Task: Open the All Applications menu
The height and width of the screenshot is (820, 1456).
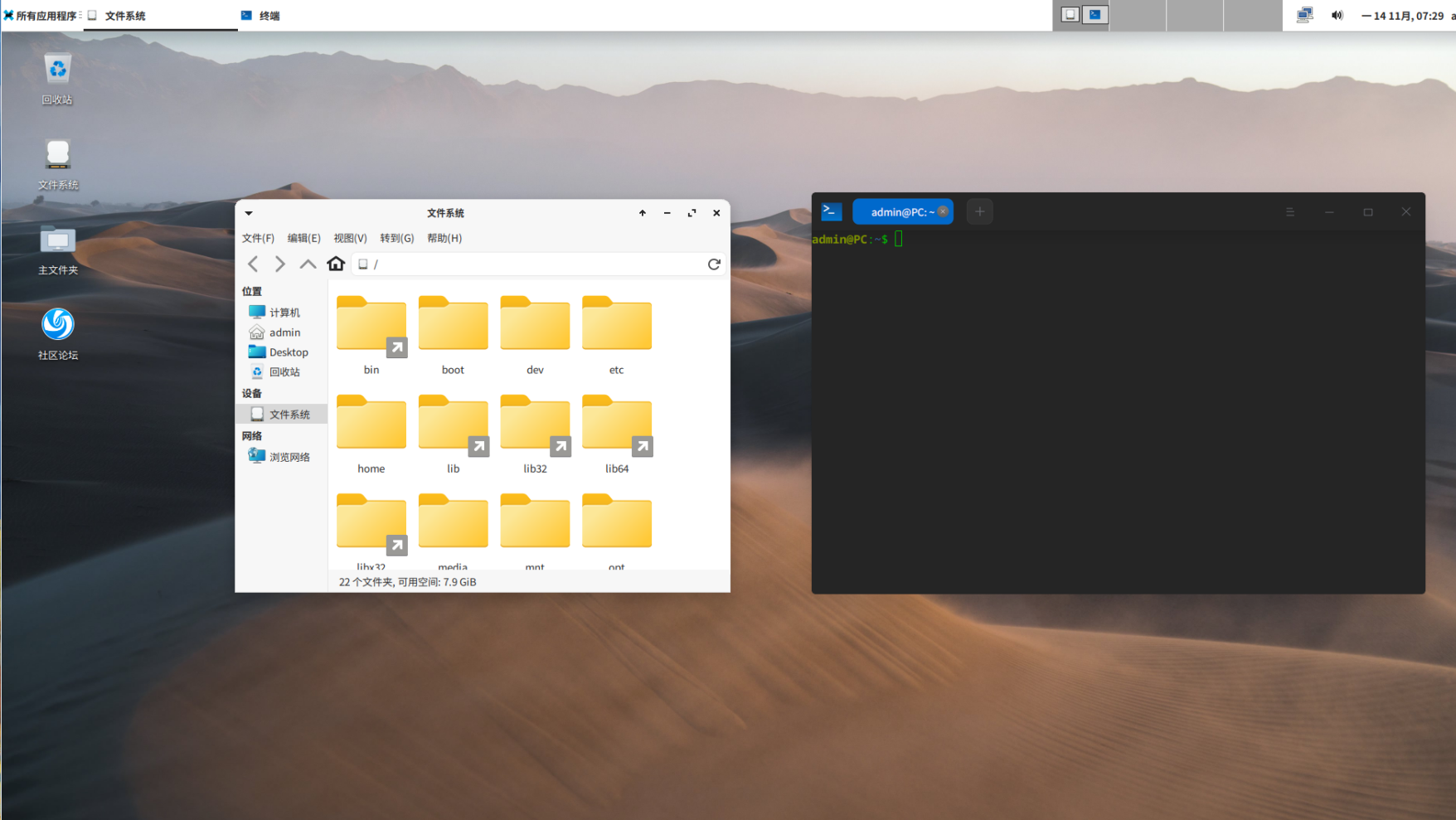Action: 41,15
